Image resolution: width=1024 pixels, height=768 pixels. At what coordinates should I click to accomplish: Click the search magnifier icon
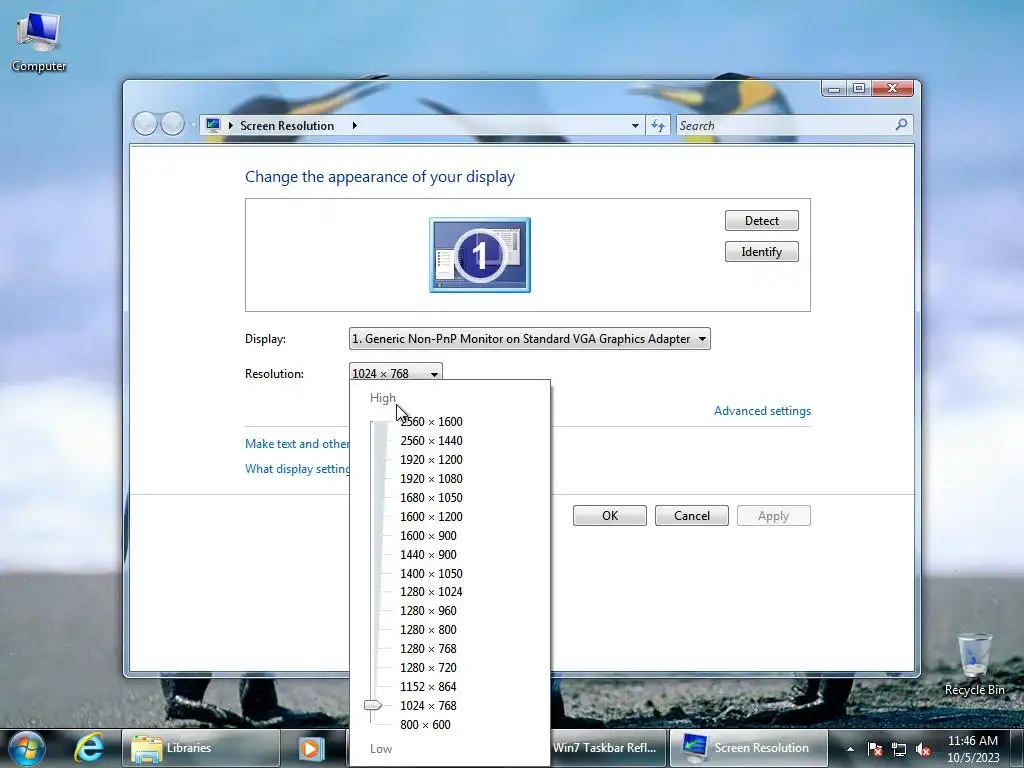click(x=901, y=125)
